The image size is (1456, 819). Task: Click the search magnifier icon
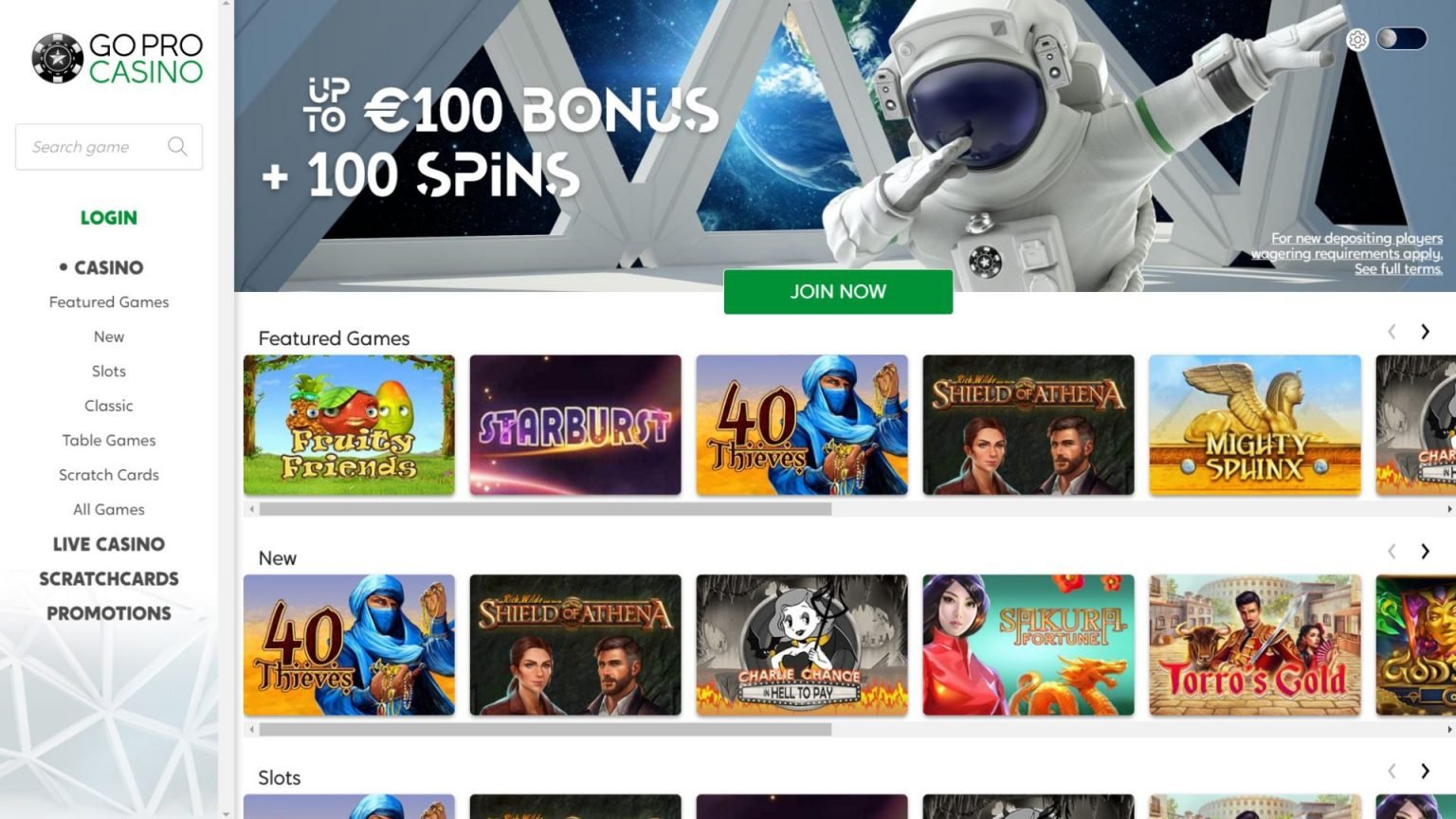[177, 146]
